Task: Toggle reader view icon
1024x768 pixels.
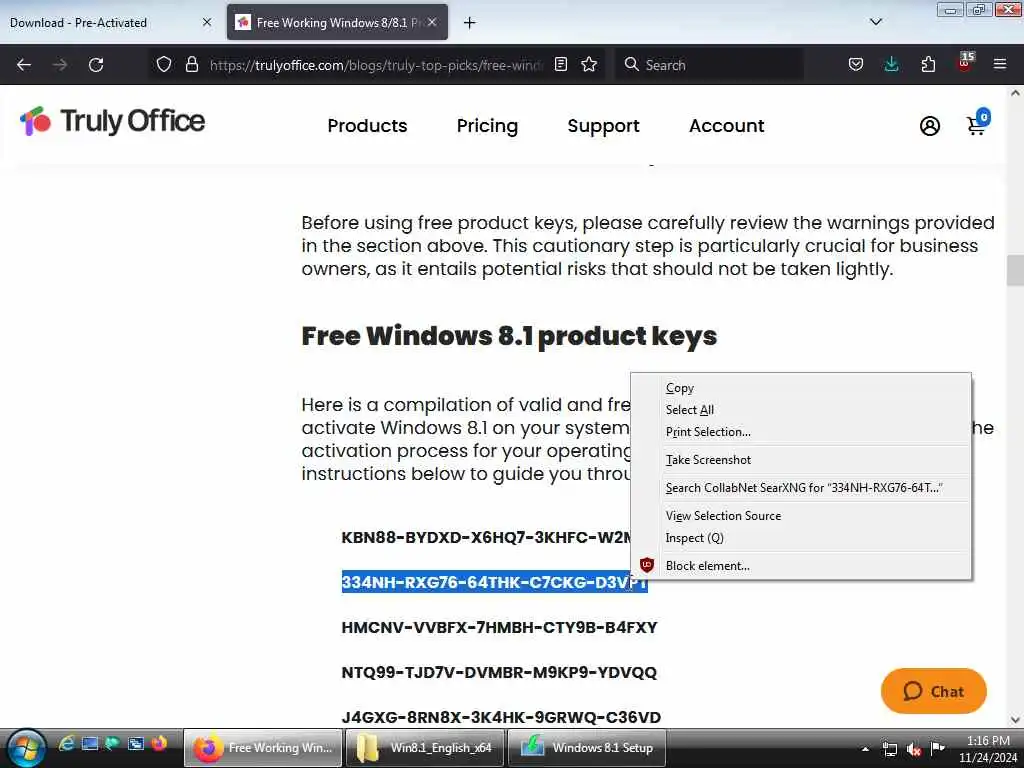Action: tap(560, 64)
